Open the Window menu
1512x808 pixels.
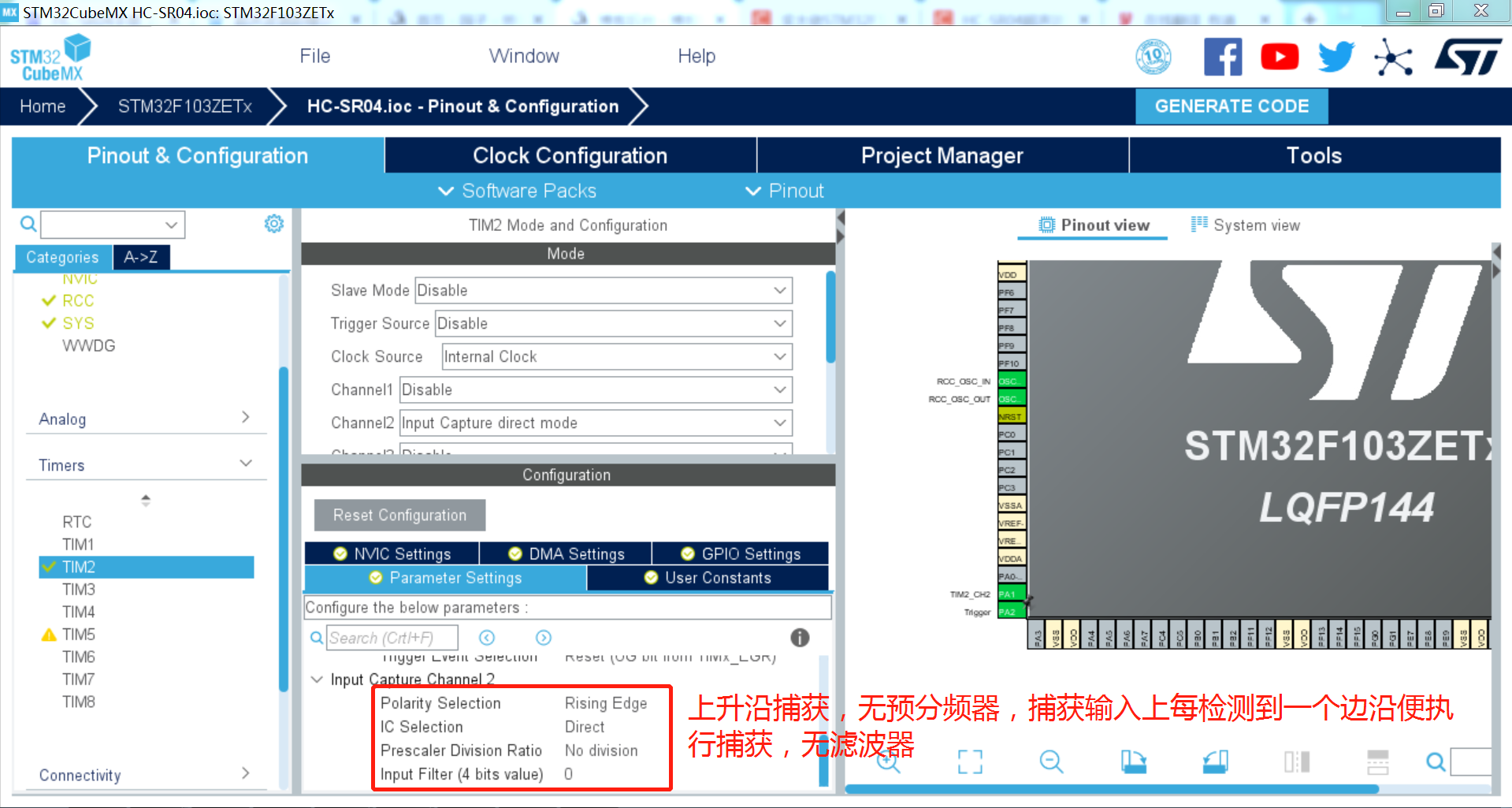[x=524, y=56]
